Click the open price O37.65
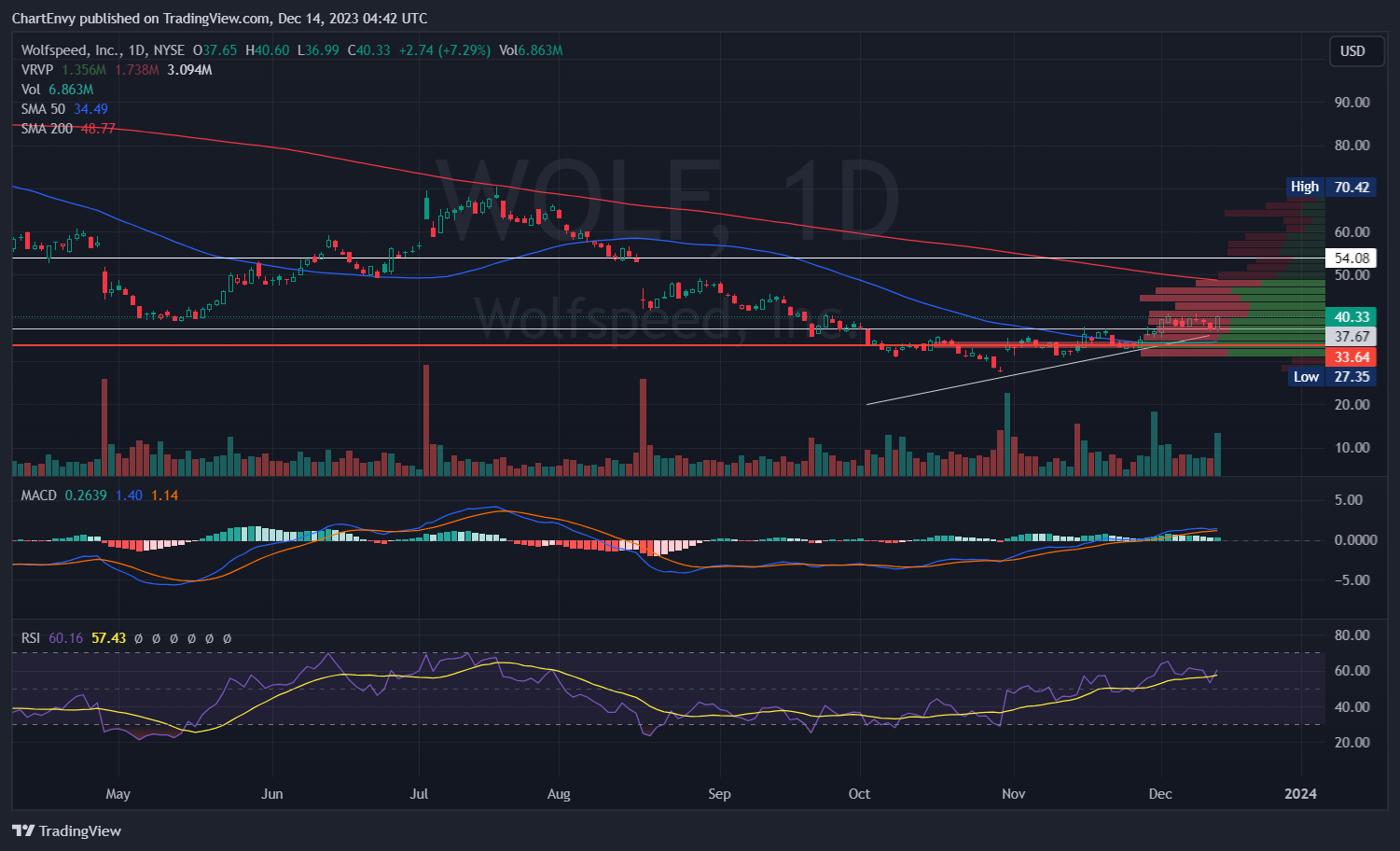The image size is (1400, 851). [215, 50]
